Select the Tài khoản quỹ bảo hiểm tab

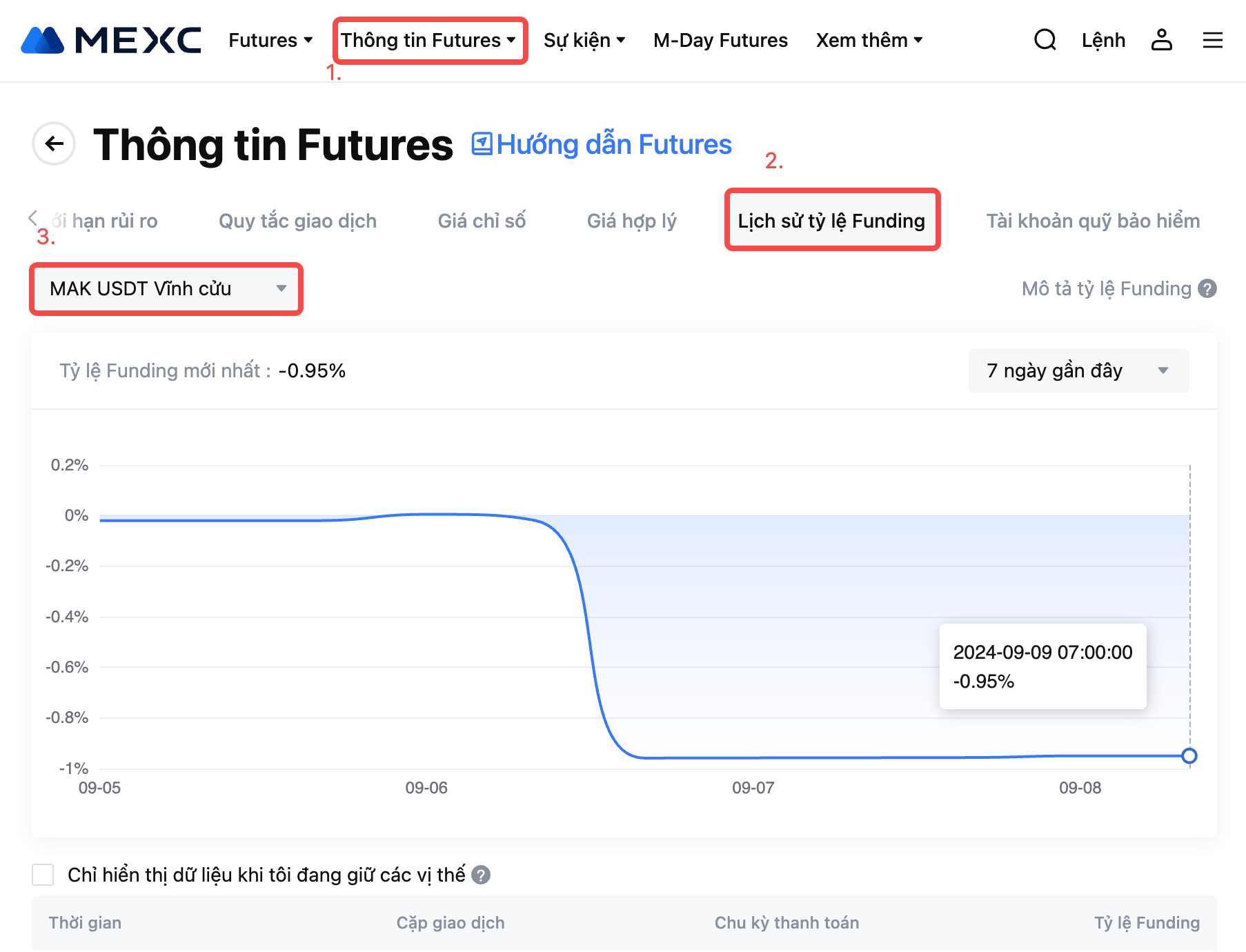1092,221
